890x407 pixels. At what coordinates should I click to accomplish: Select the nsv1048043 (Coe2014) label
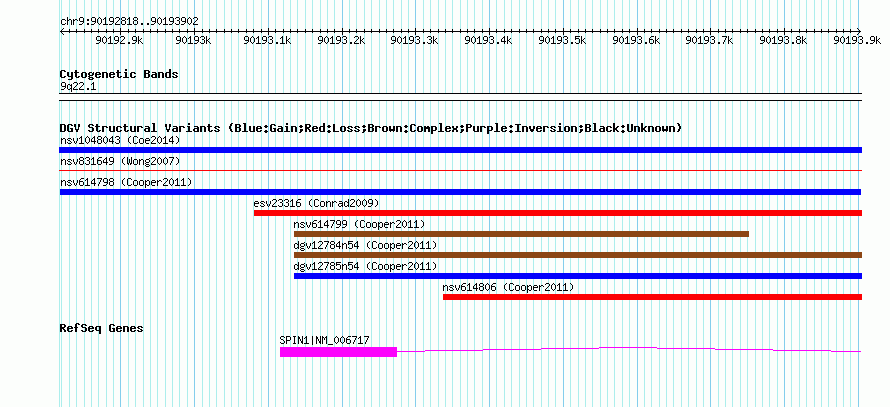(x=120, y=140)
